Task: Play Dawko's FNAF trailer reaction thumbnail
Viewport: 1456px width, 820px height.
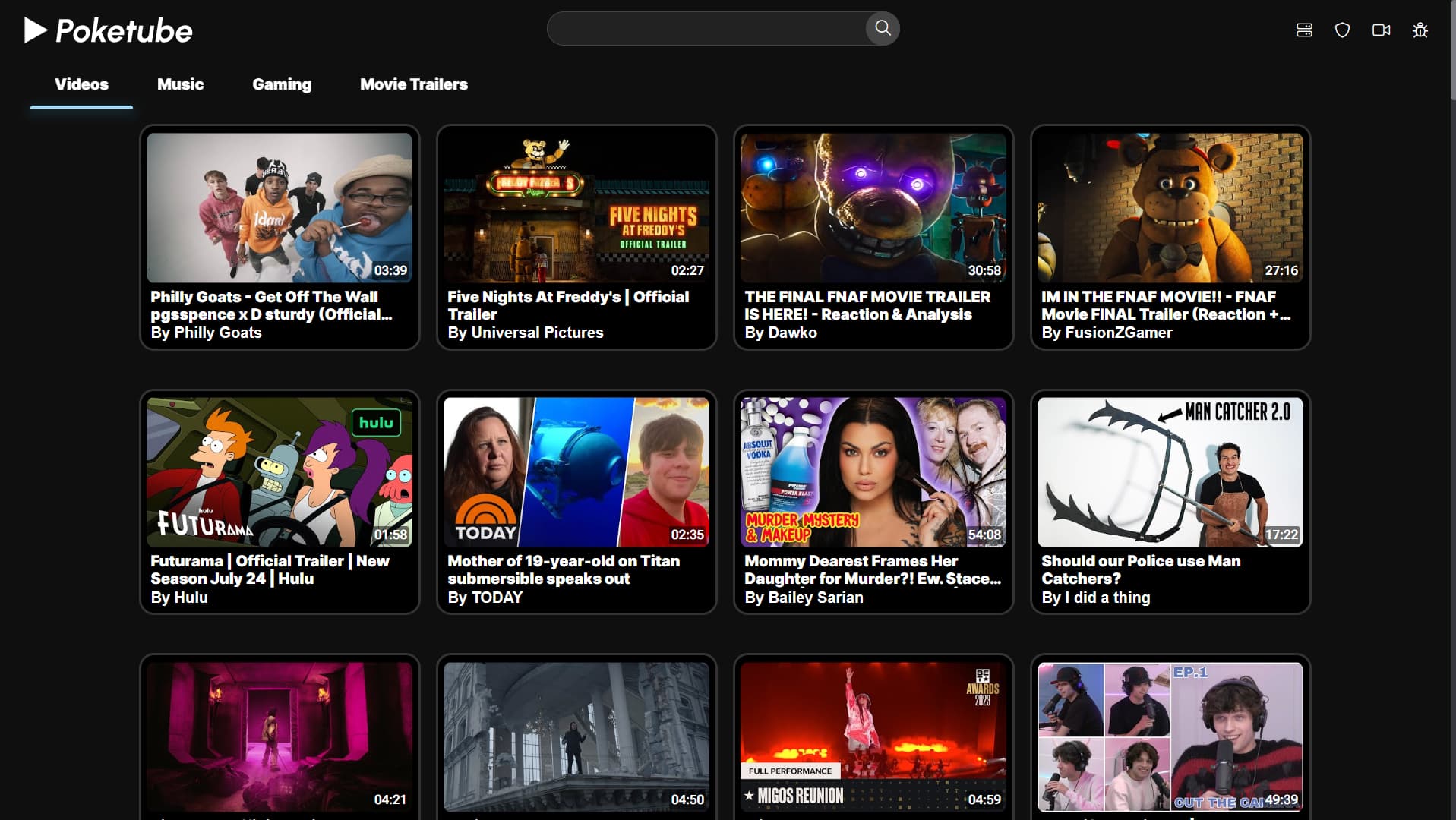Action: click(x=873, y=207)
